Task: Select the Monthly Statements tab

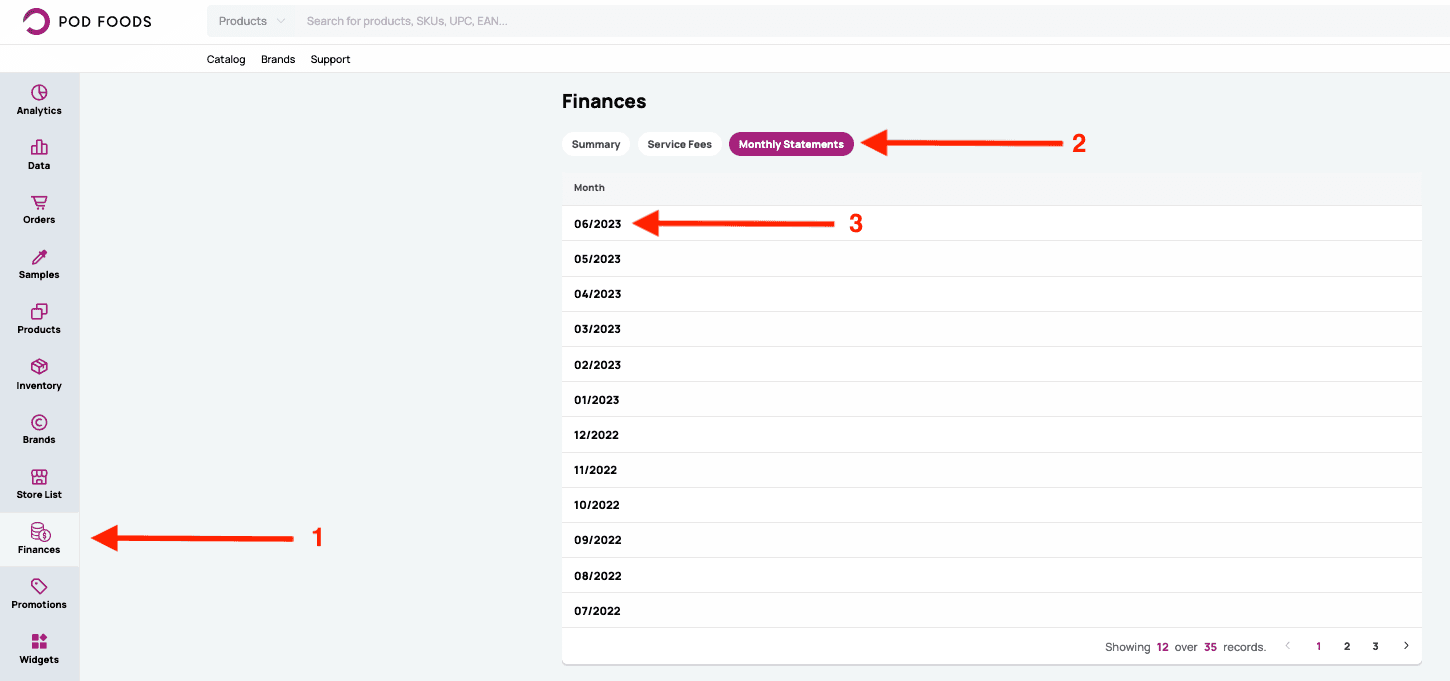Action: coord(791,144)
